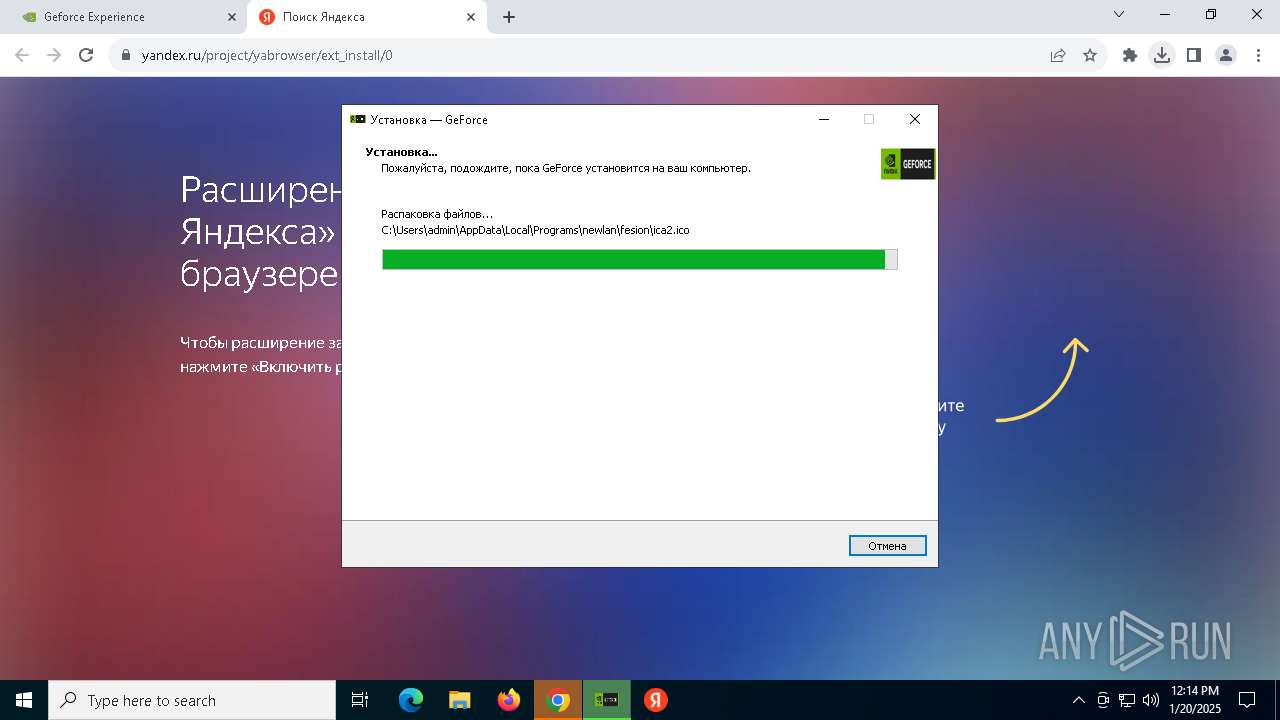
Task: Switch to GeForce installer in taskbar
Action: 607,700
